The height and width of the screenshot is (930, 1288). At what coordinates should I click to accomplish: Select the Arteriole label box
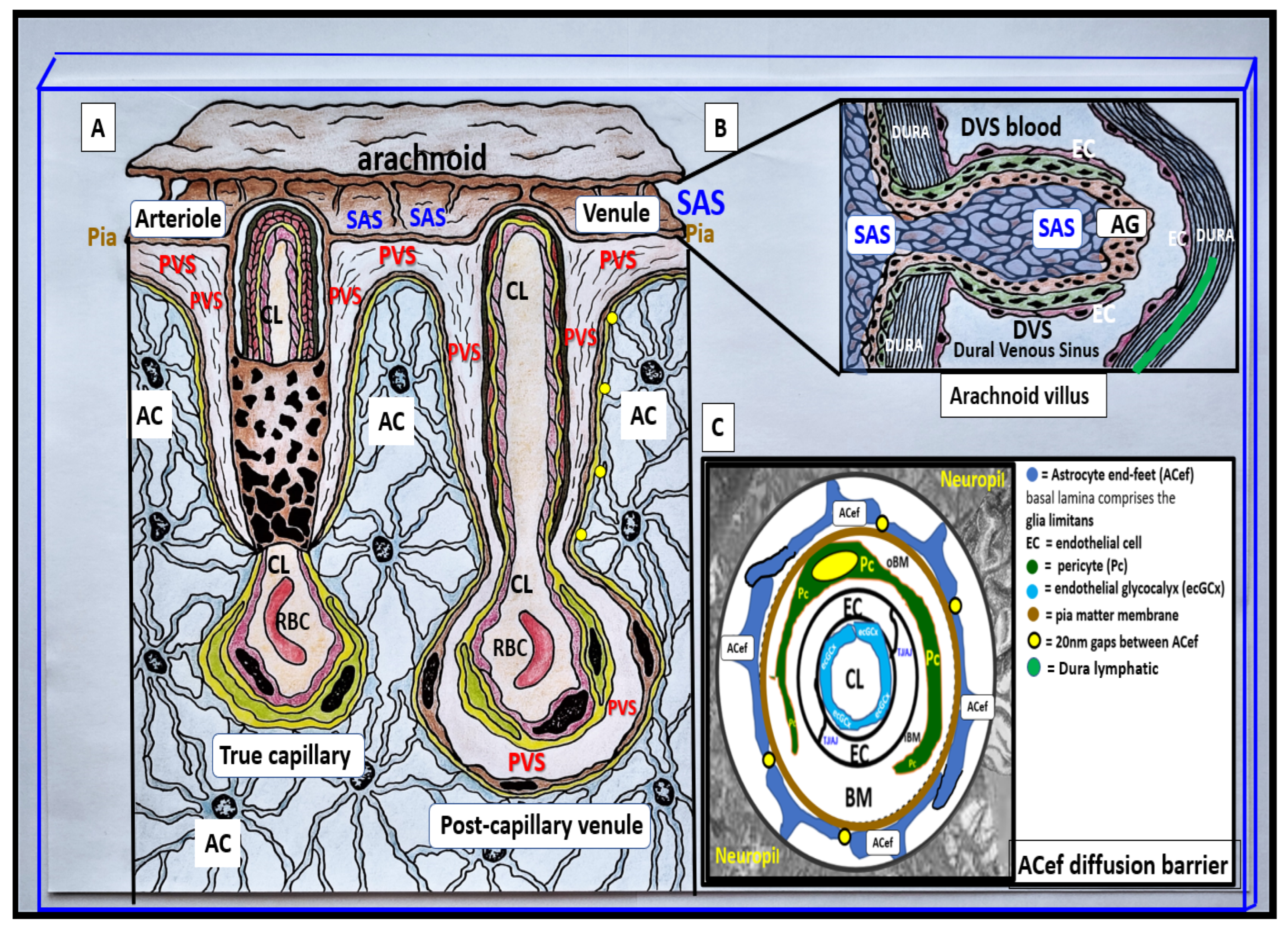click(x=178, y=219)
